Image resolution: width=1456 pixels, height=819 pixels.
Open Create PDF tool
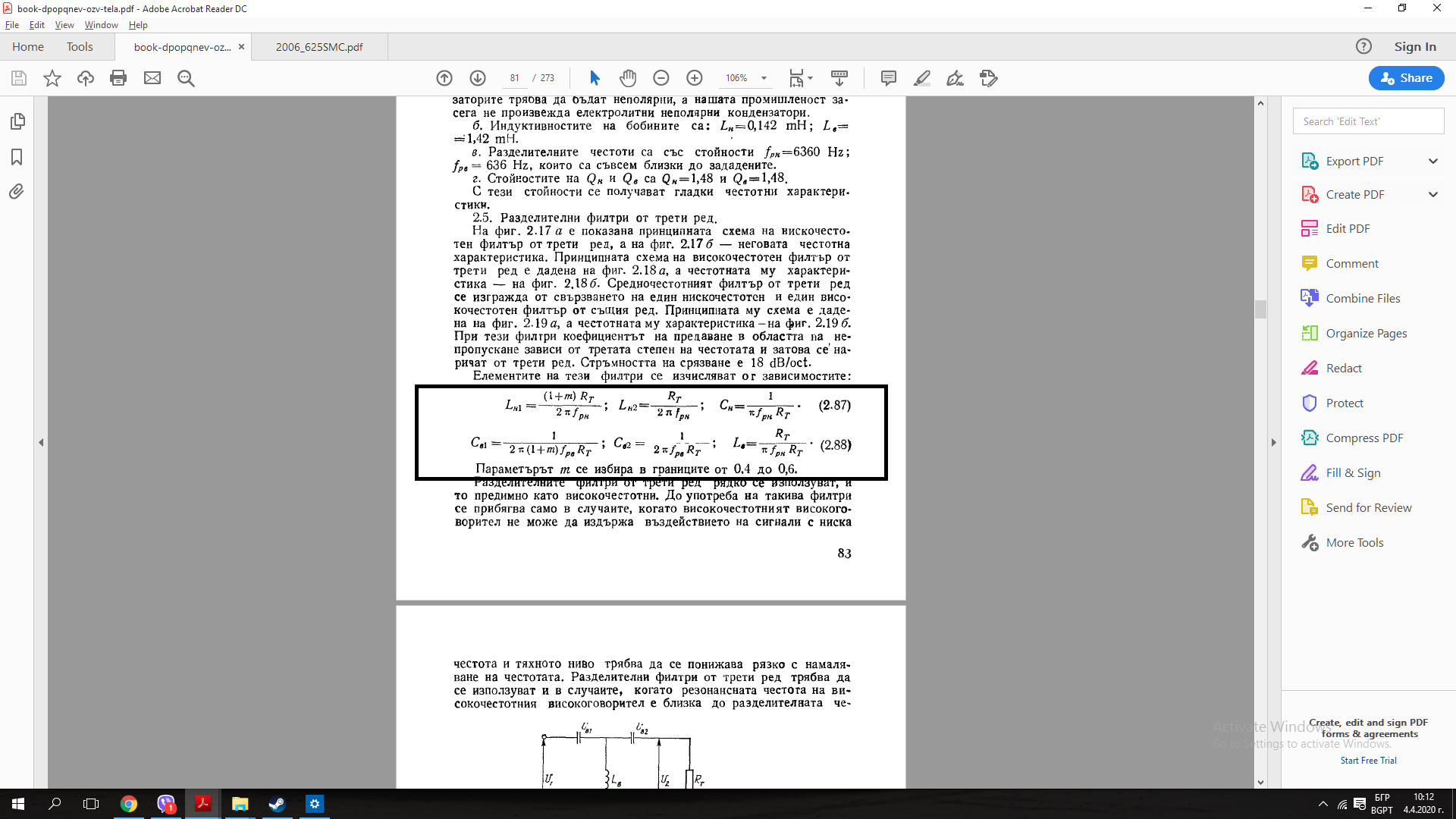[x=1354, y=194]
